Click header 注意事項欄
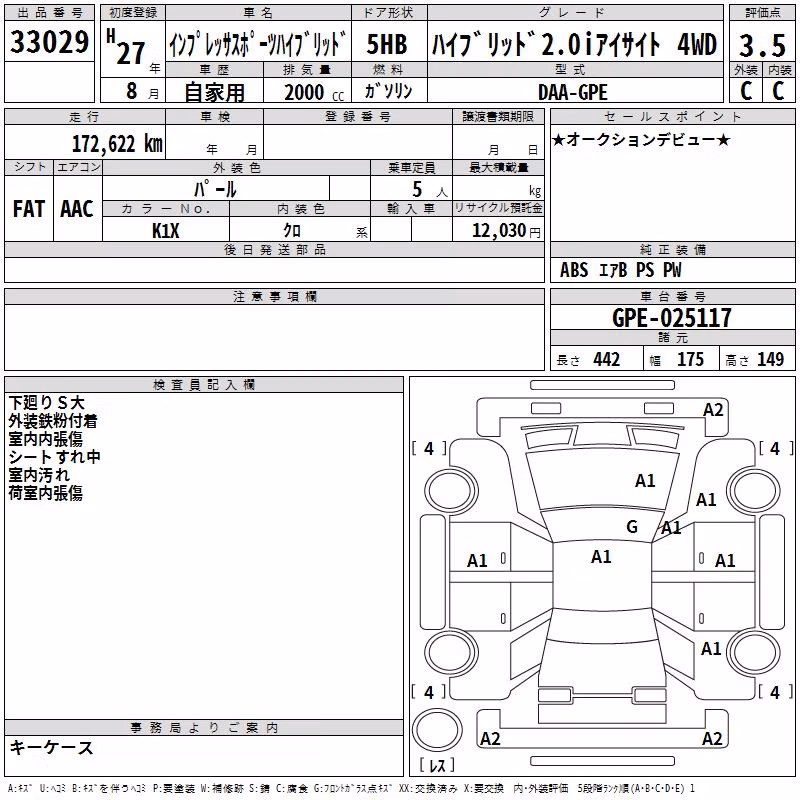Image resolution: width=800 pixels, height=800 pixels. point(274,296)
